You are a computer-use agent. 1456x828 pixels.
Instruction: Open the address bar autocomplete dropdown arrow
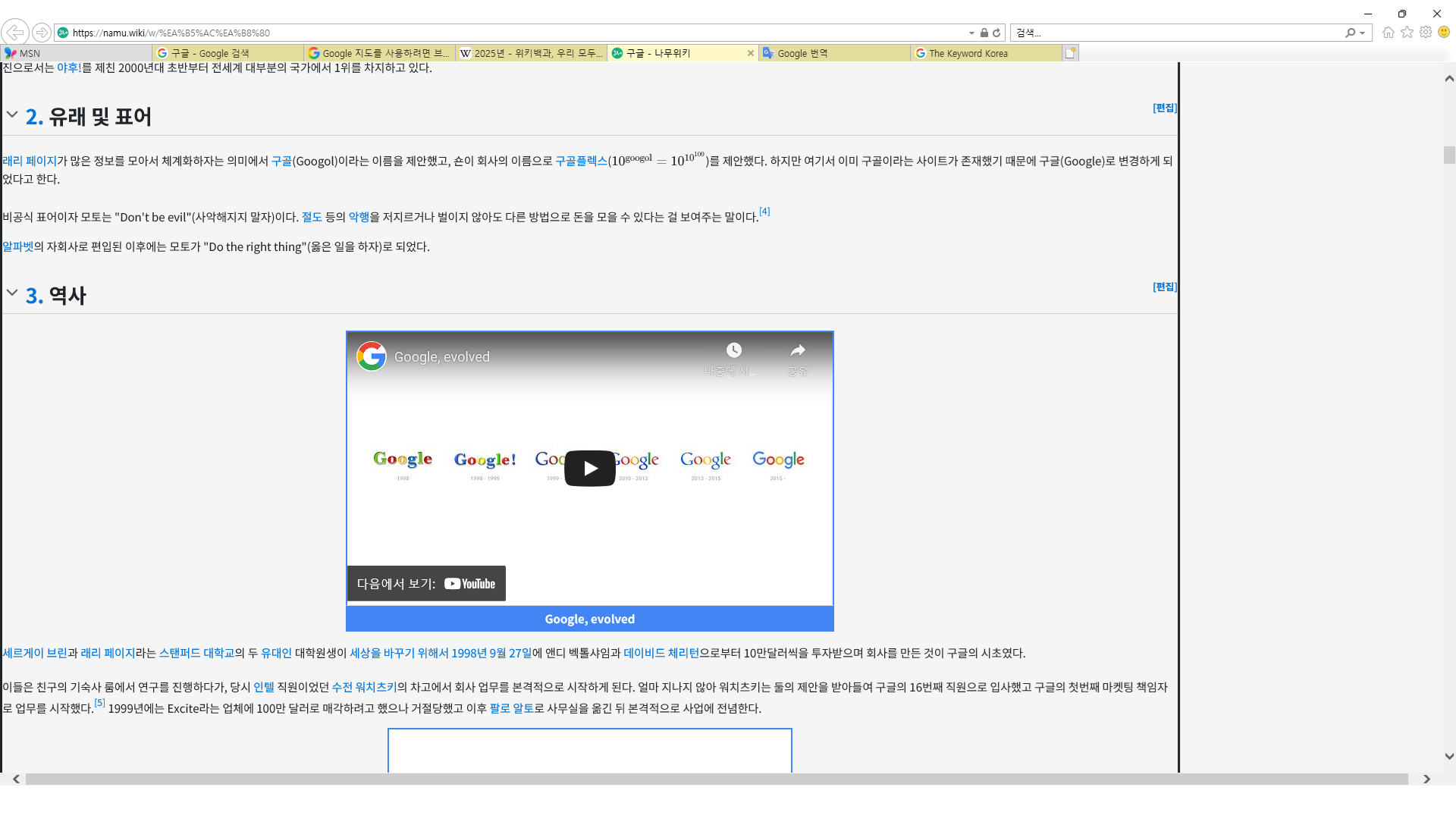pos(971,33)
